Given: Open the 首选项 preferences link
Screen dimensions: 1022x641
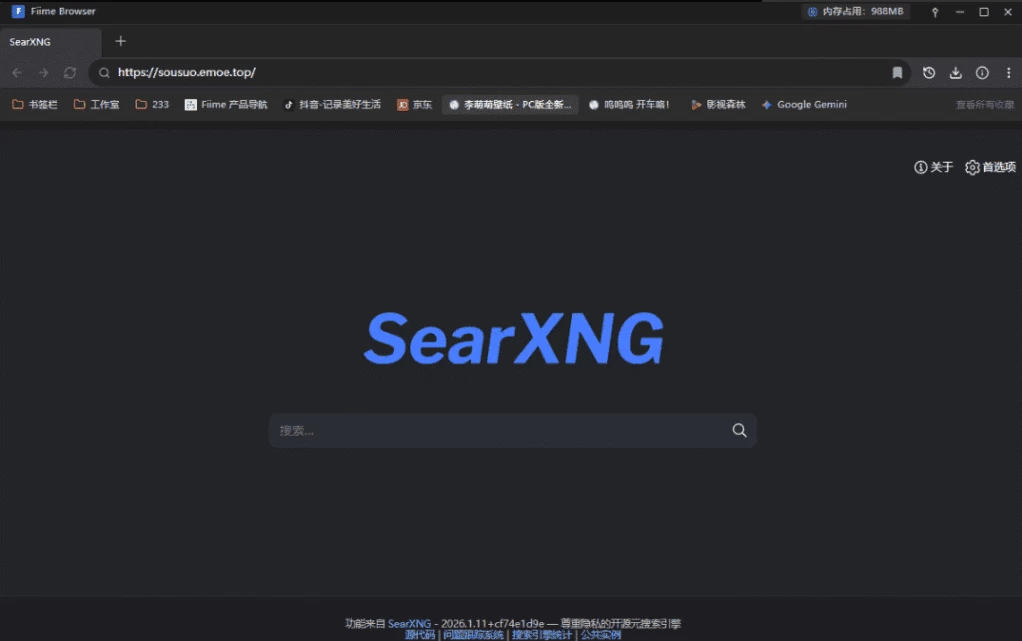Looking at the screenshot, I should [x=990, y=168].
